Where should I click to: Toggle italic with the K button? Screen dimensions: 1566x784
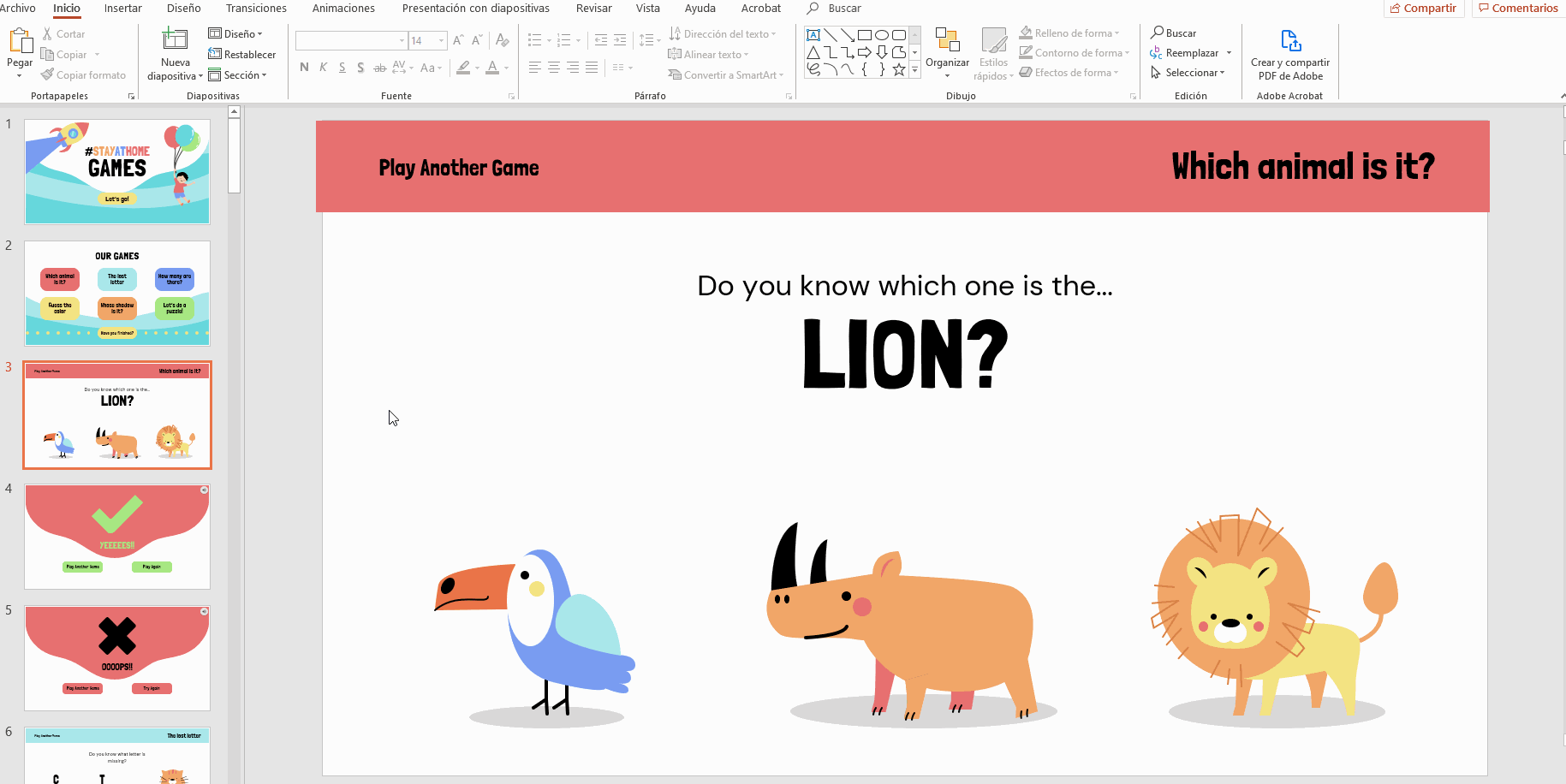[323, 67]
